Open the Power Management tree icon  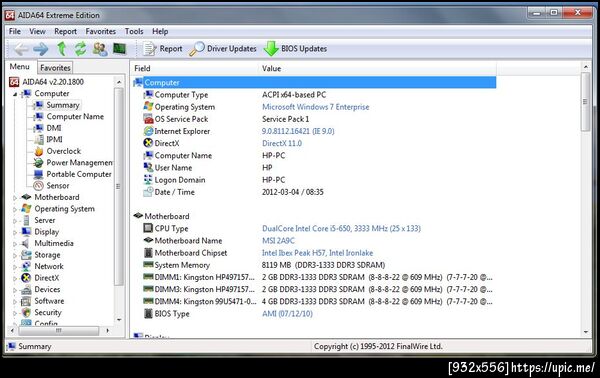tap(38, 163)
